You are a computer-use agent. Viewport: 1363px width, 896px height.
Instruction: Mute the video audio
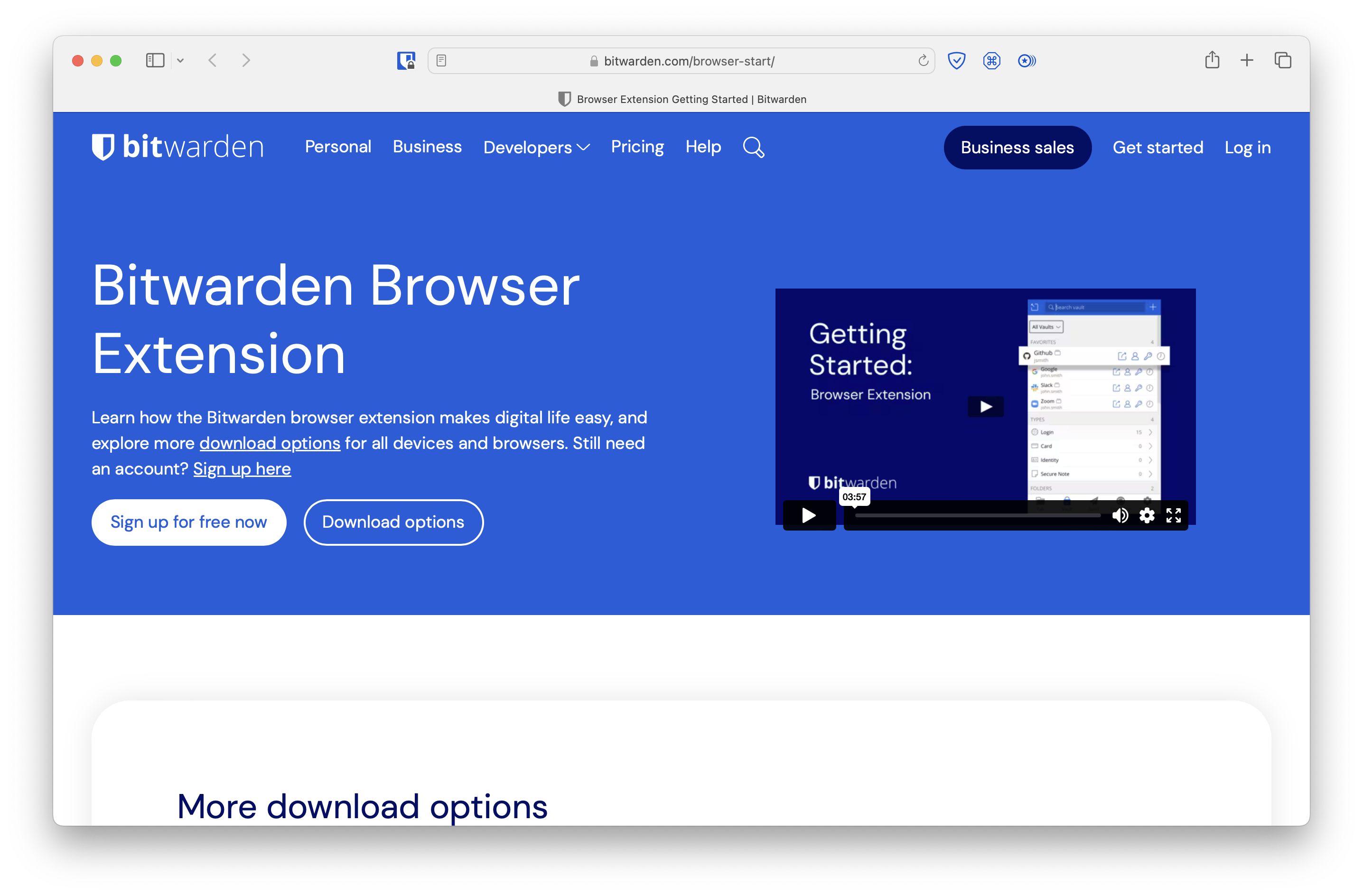point(1120,515)
